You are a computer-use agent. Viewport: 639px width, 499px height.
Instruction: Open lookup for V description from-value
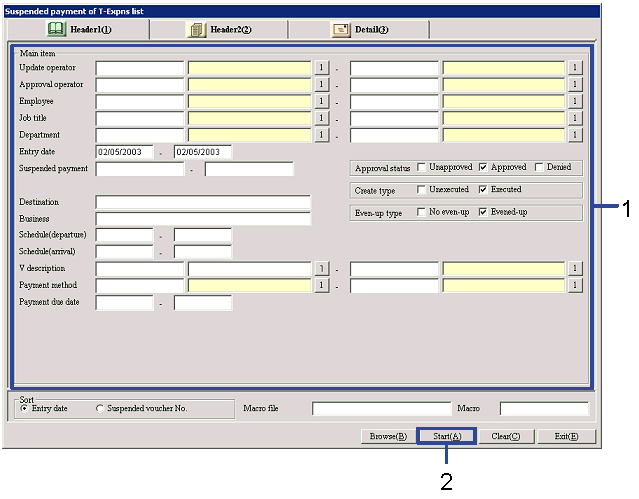click(322, 269)
